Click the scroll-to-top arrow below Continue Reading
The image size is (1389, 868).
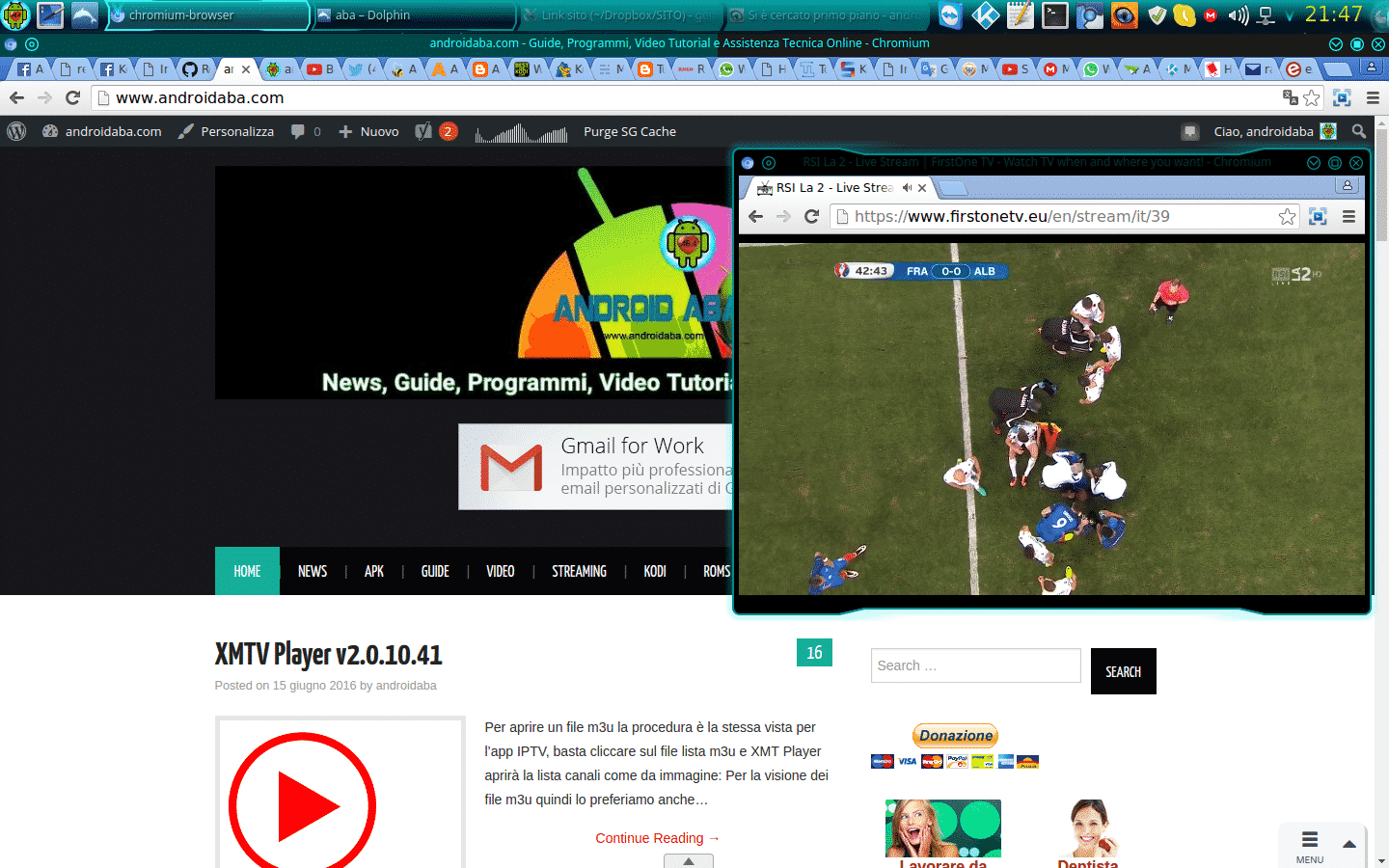pos(689,861)
